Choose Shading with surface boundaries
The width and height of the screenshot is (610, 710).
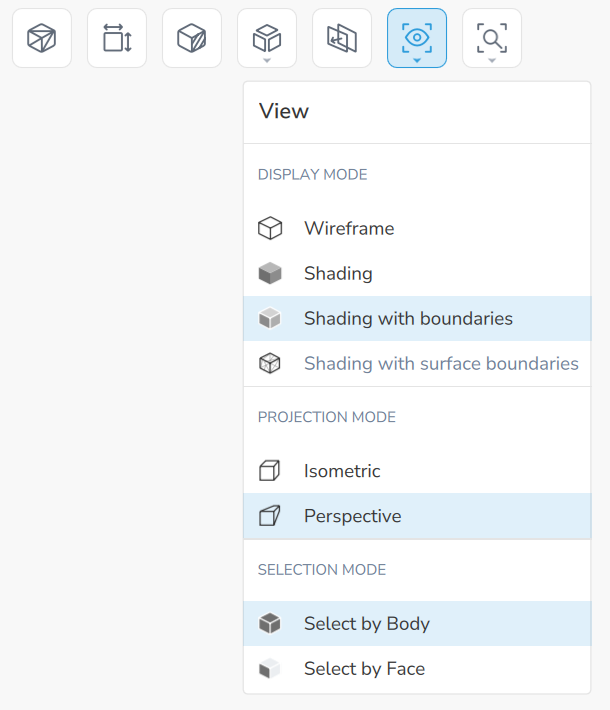[x=441, y=363]
